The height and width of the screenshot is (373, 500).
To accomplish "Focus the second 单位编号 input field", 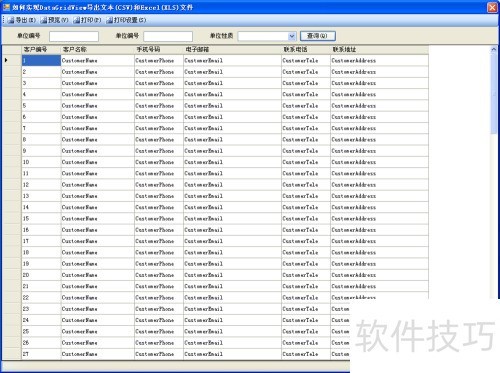I will click(168, 36).
